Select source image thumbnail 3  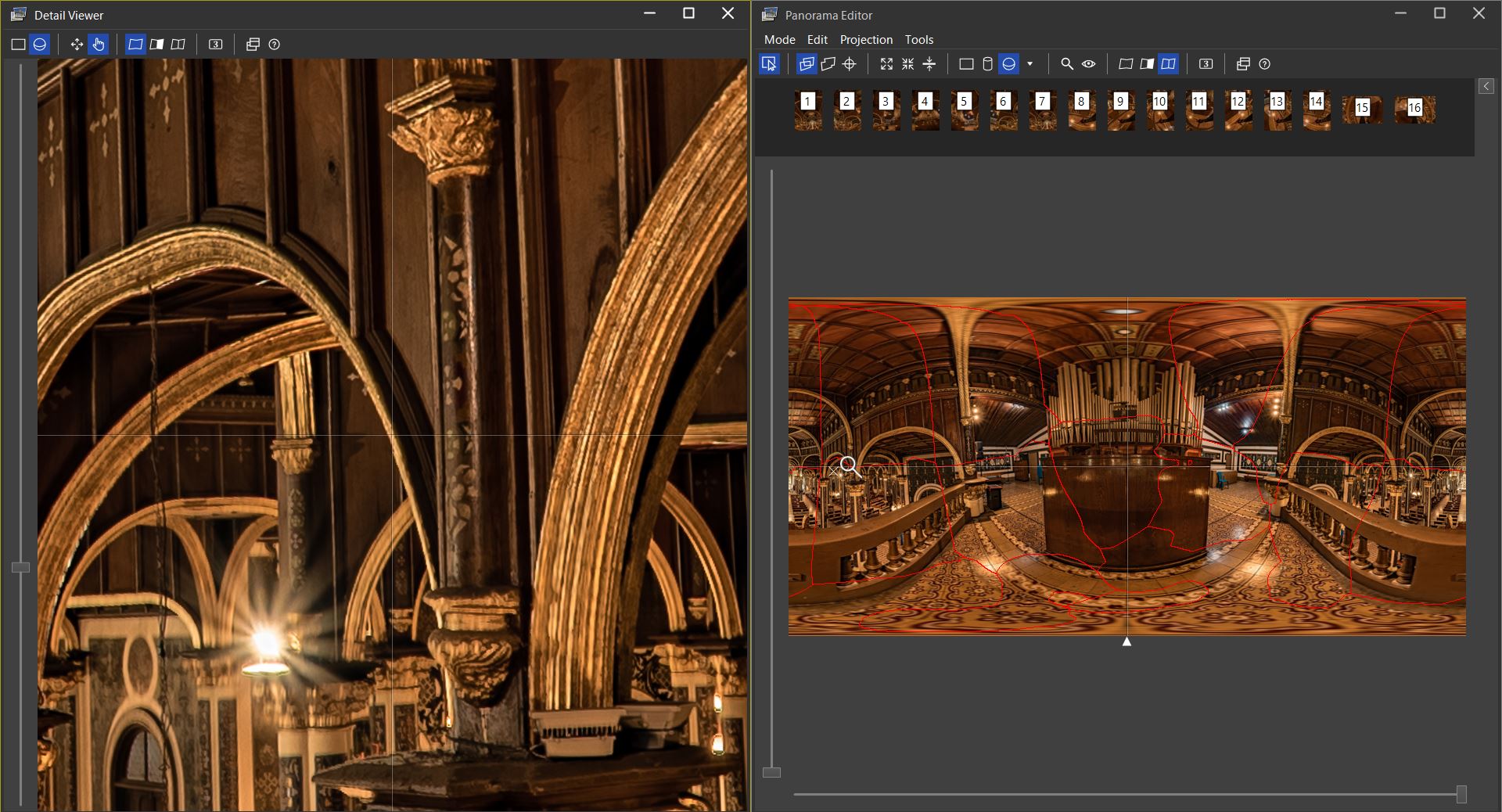pos(886,110)
